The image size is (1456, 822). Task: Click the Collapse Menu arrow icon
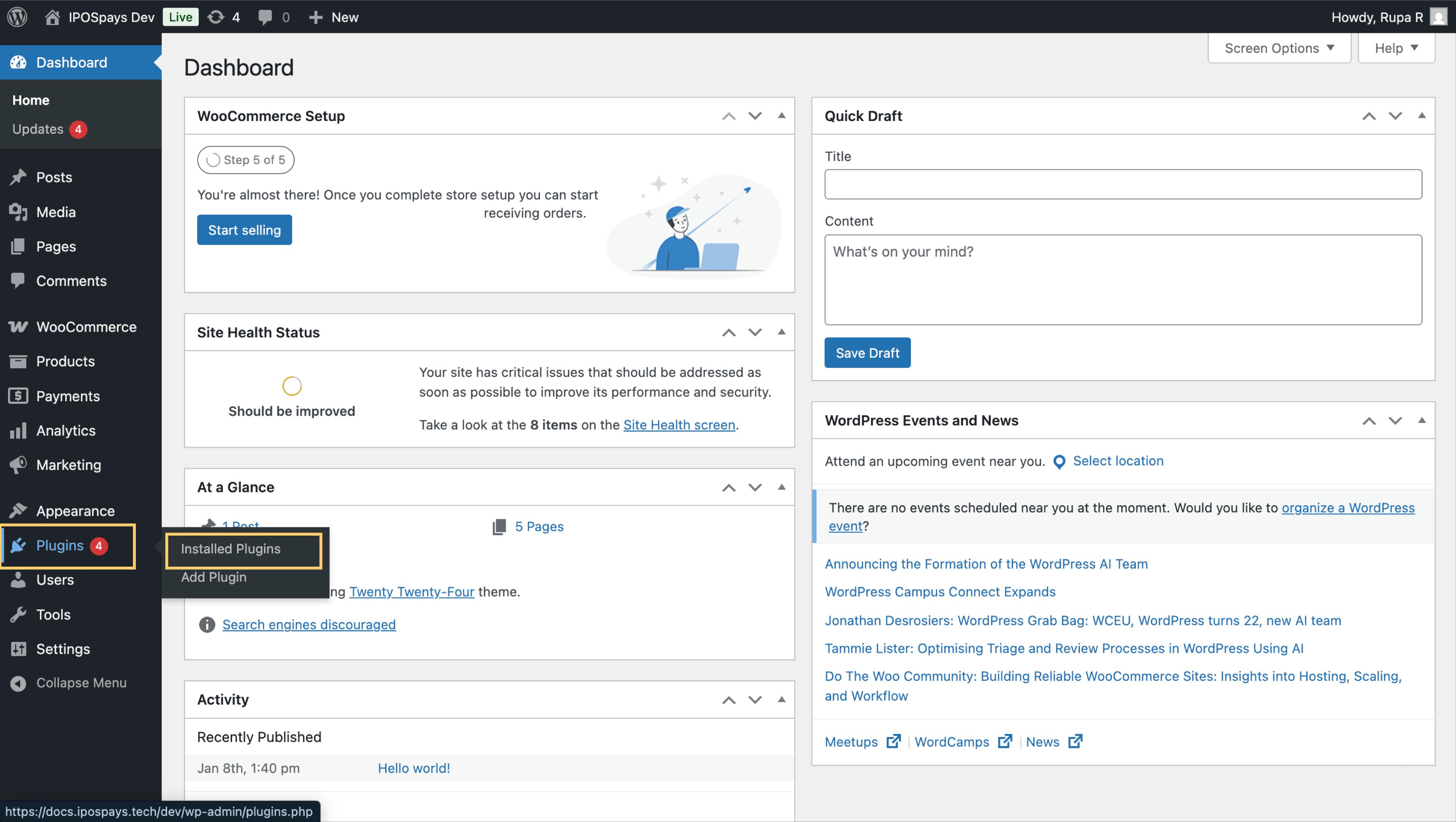(18, 683)
